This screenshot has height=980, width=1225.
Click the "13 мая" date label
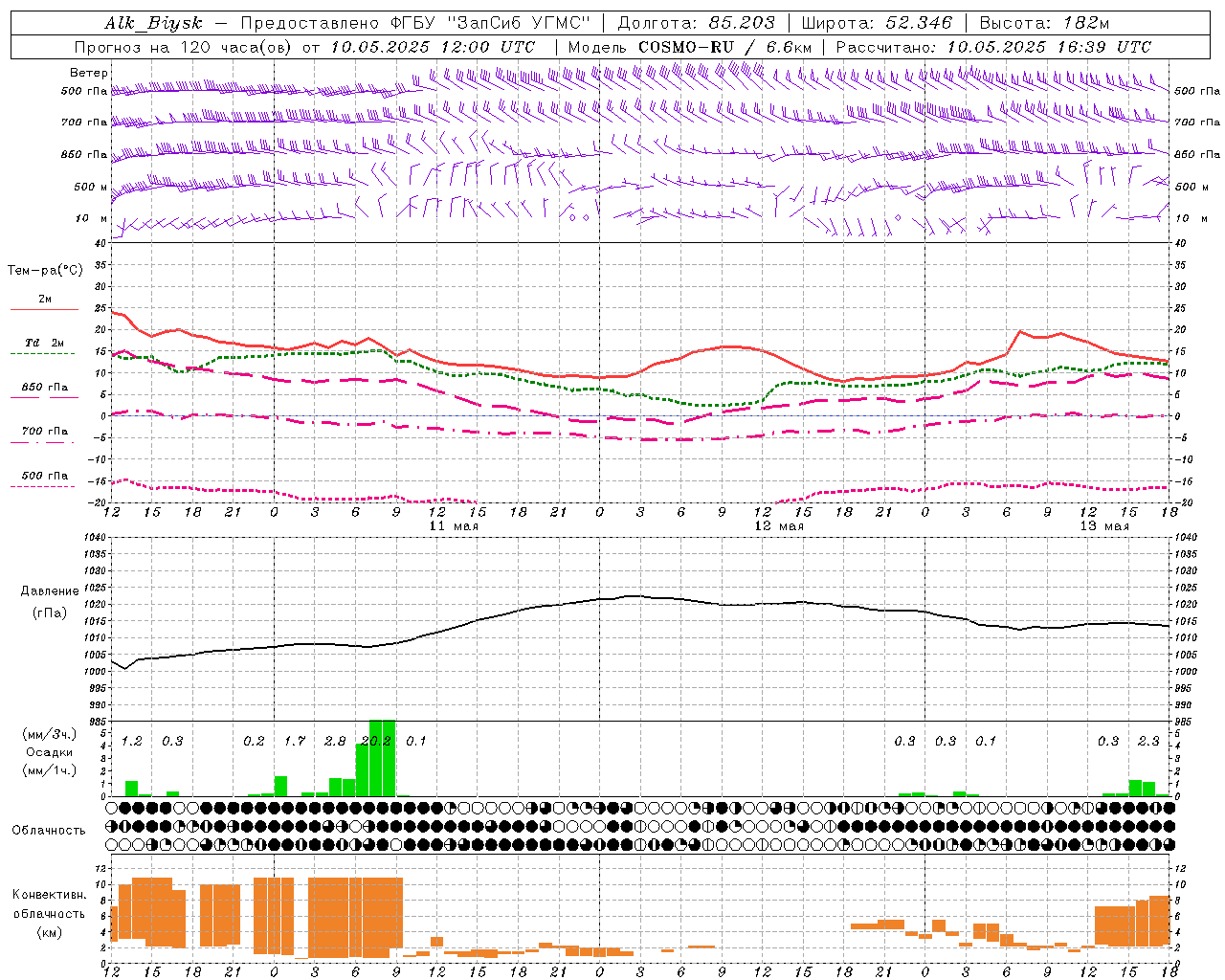click(1104, 526)
